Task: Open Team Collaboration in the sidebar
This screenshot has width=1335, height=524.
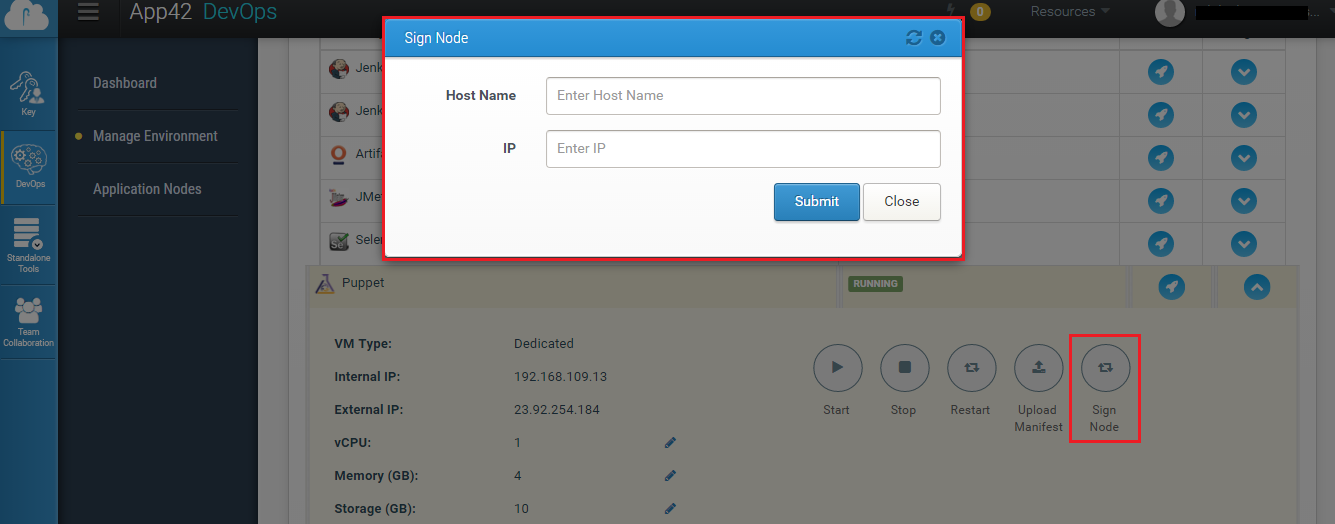Action: coord(28,322)
